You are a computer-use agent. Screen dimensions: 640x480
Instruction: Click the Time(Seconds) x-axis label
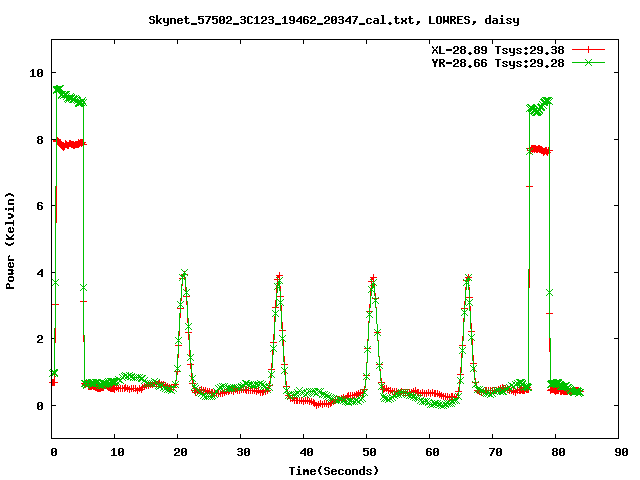point(334,471)
